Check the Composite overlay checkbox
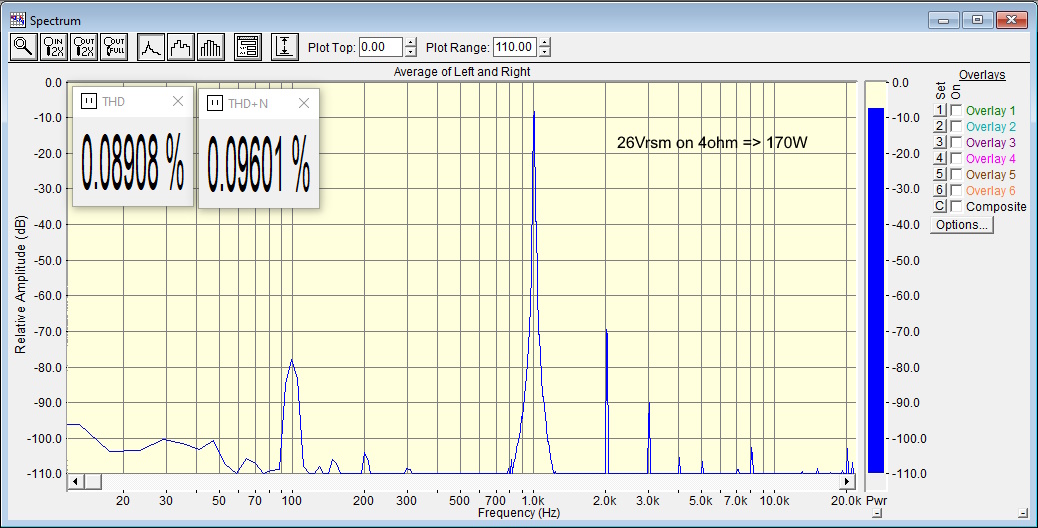This screenshot has height=528, width=1038. [x=956, y=207]
